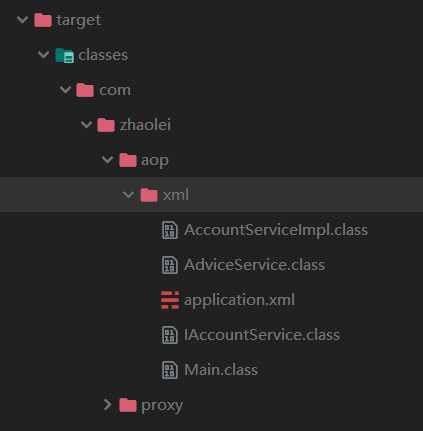The image size is (423, 431).
Task: Collapse the zhaolei folder chevron
Action: (86, 125)
